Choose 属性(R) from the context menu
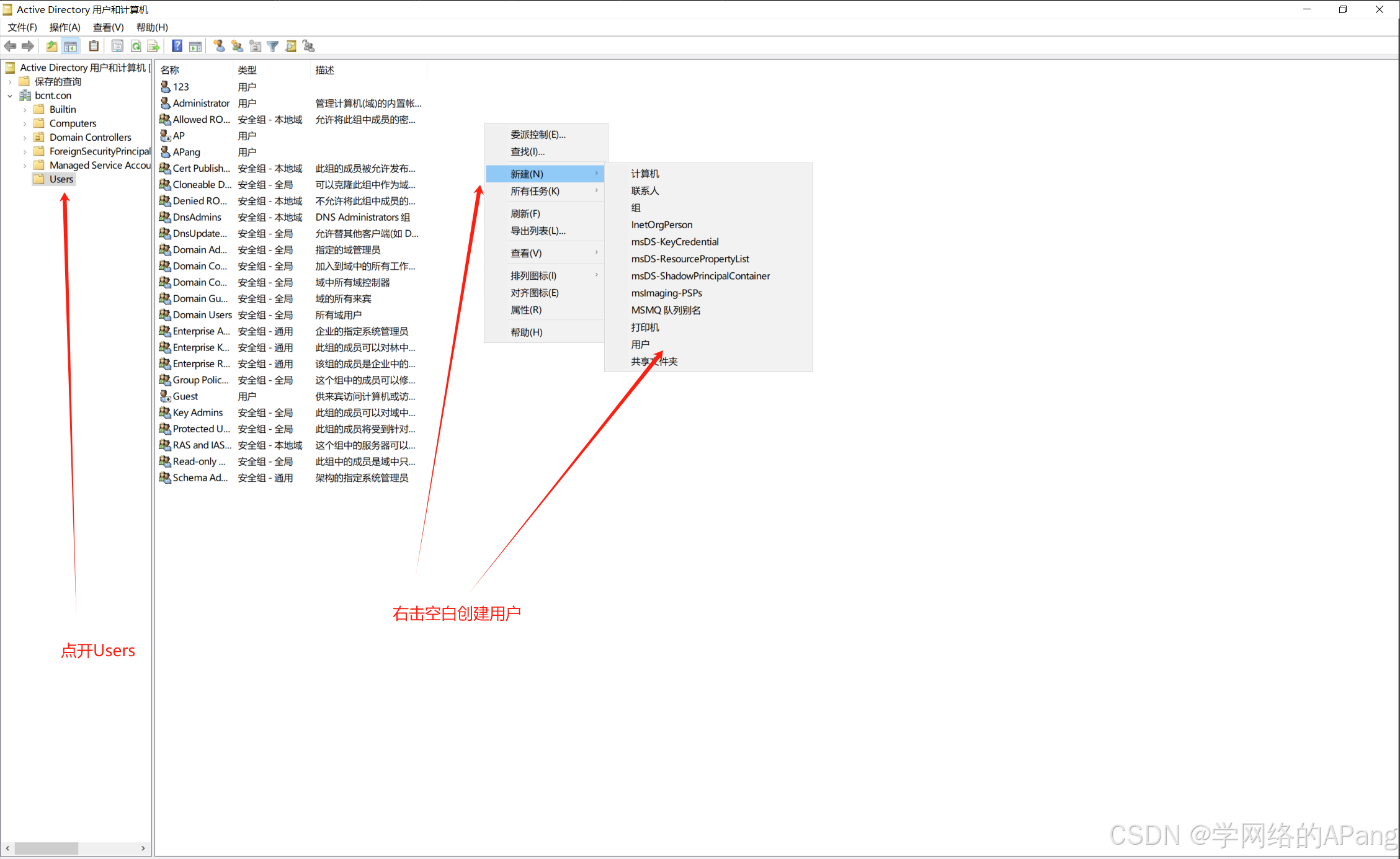Screen dimensions: 1400x859 coord(526,310)
